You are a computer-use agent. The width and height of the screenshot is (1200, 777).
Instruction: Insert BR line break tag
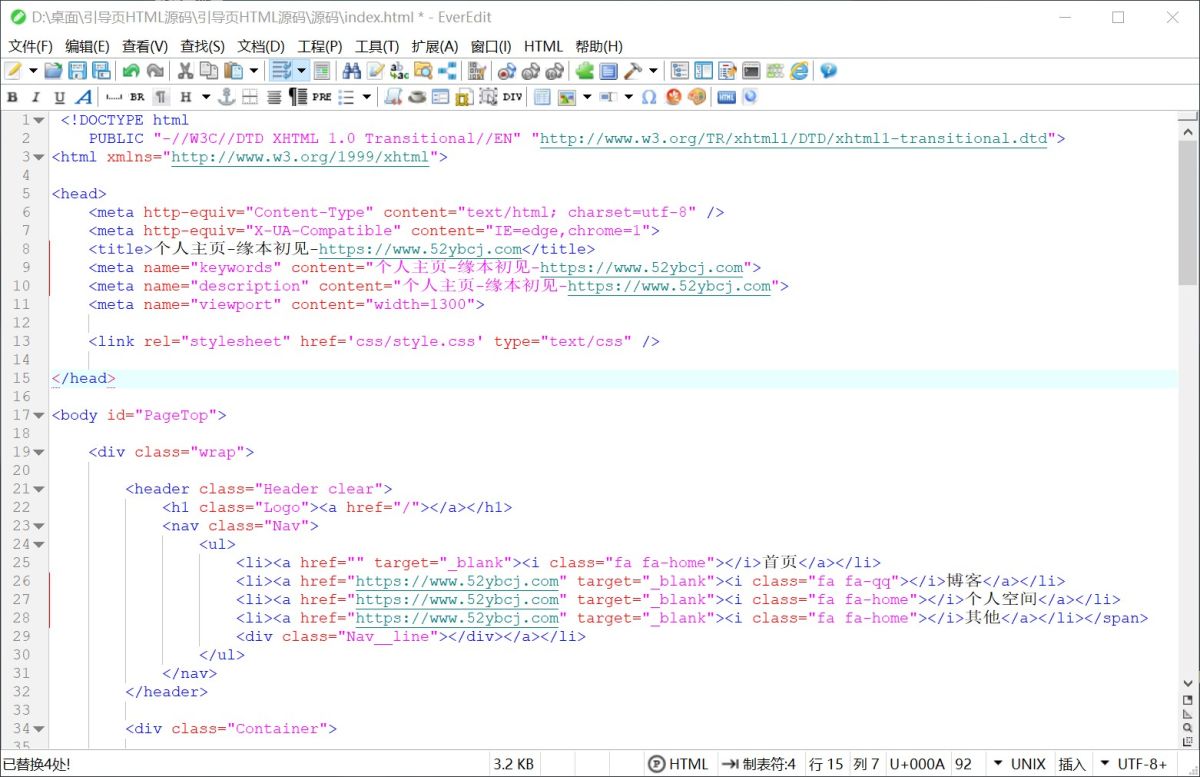tap(137, 97)
